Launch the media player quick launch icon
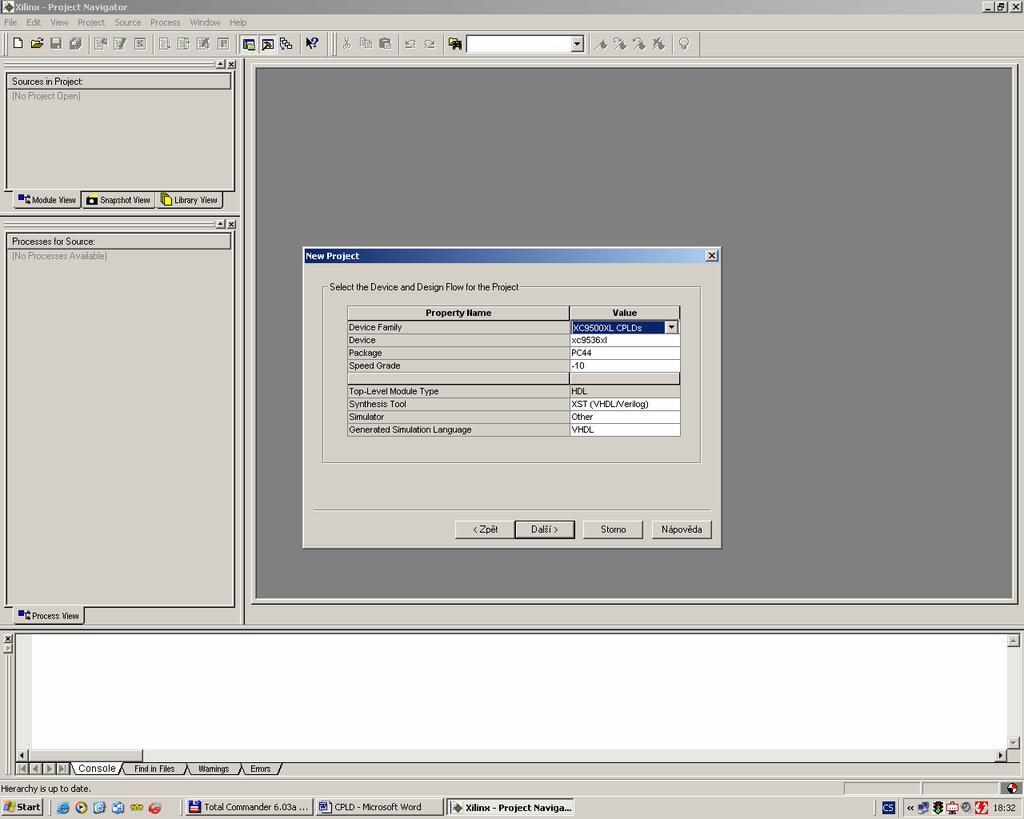This screenshot has height=819, width=1024. pos(81,807)
